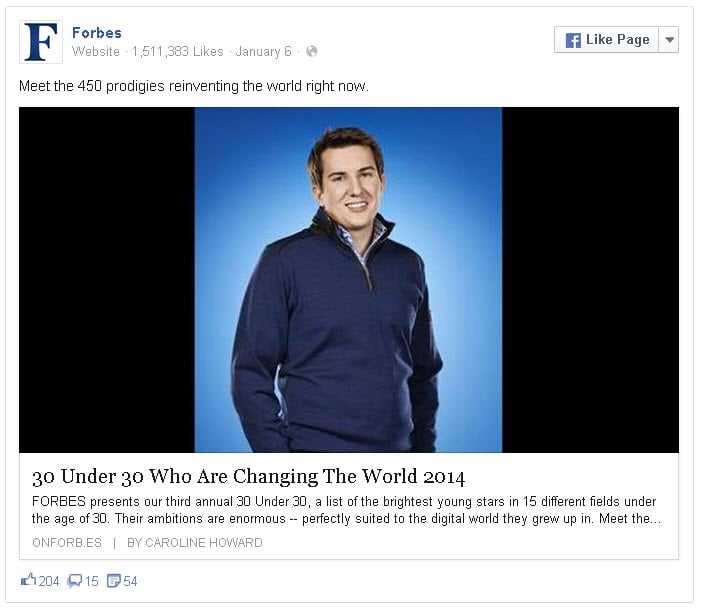701x615 pixels.
Task: Click the shares icon beside 54
Action: click(114, 581)
